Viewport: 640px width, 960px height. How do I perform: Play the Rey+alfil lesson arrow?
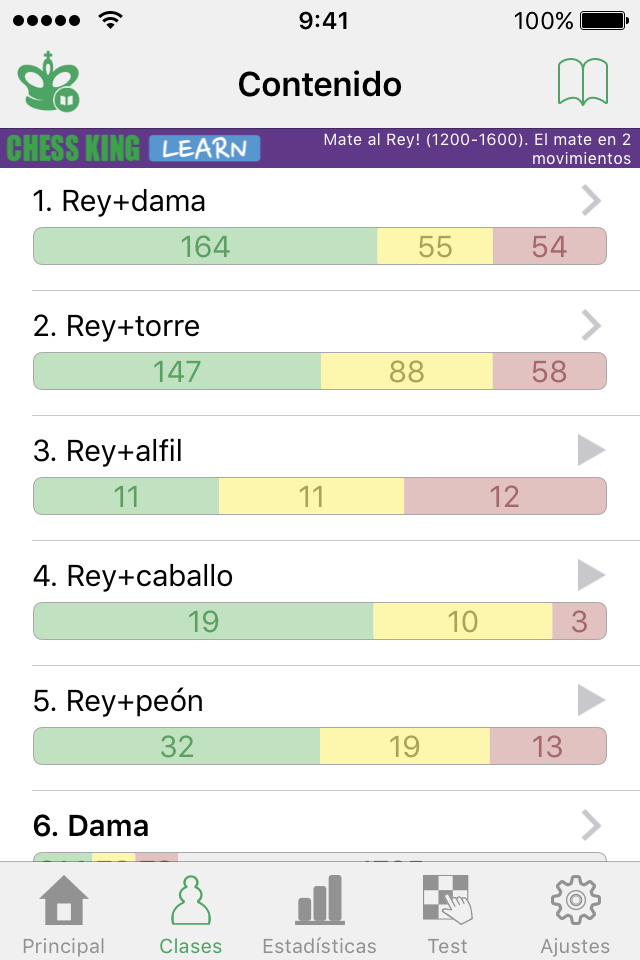point(591,450)
